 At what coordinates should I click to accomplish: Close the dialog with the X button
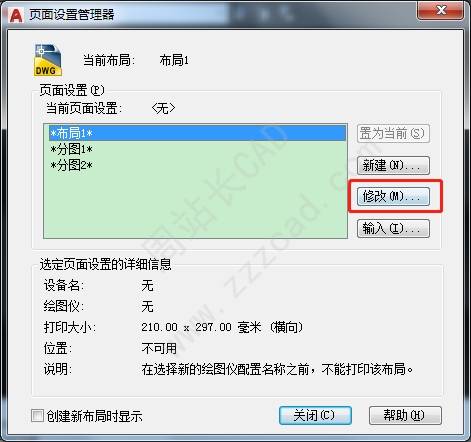441,11
